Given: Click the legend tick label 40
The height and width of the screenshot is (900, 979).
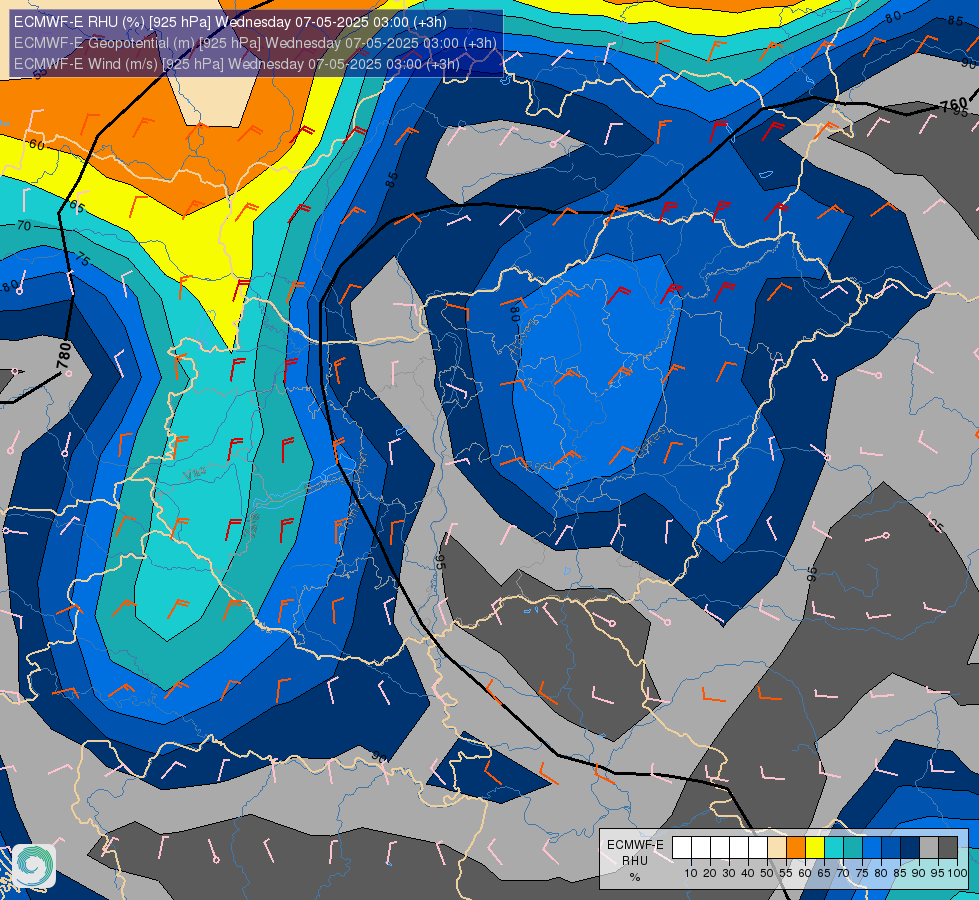Looking at the screenshot, I should pyautogui.click(x=748, y=873).
